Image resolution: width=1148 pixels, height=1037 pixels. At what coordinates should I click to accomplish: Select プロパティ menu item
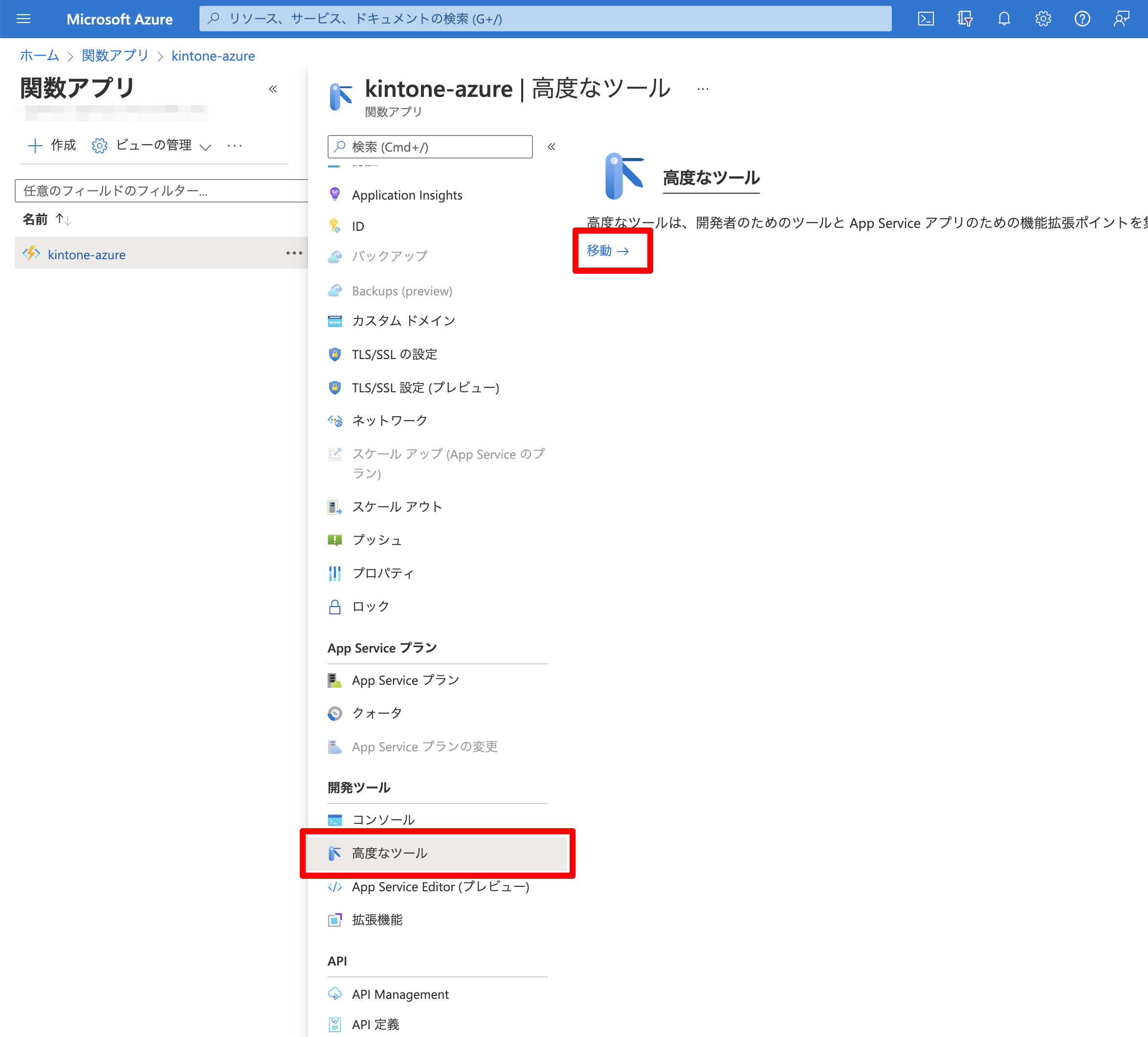click(383, 573)
